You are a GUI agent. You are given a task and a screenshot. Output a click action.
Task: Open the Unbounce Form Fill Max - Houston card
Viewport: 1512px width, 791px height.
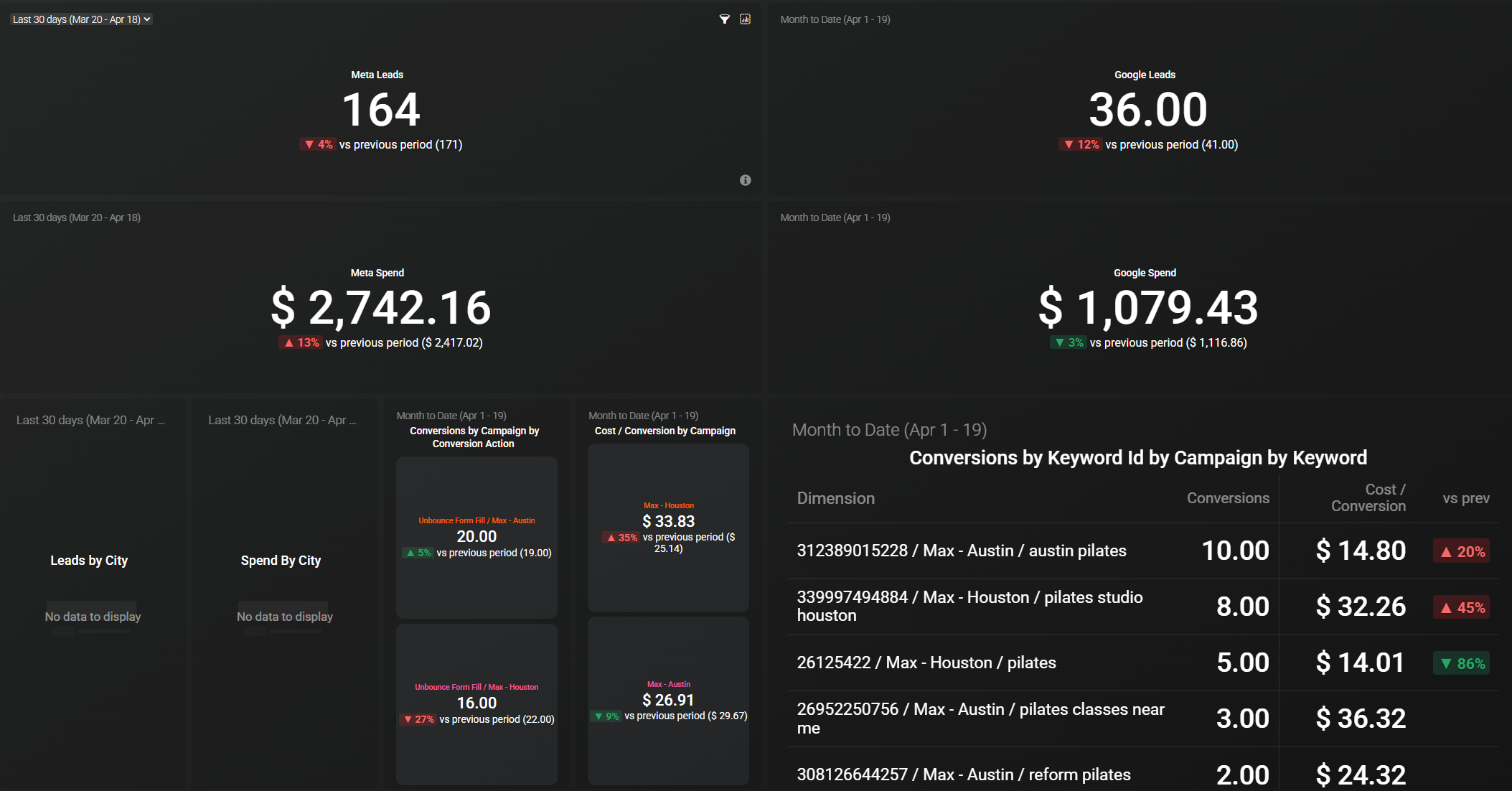(476, 703)
